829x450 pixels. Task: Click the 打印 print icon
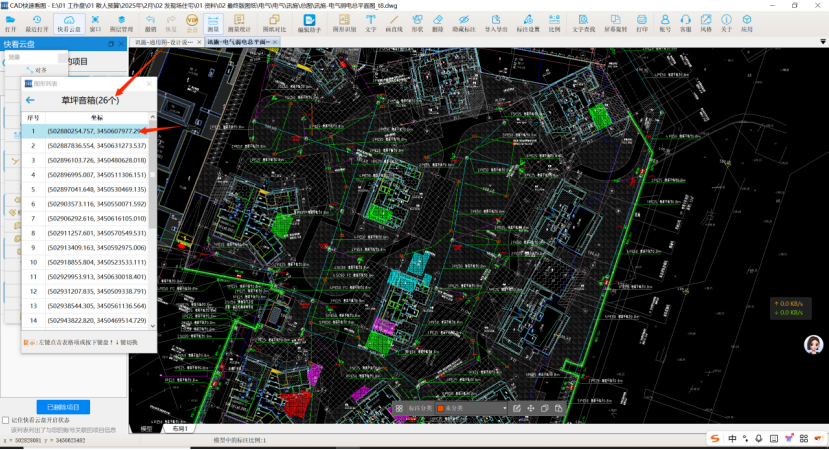[x=642, y=23]
